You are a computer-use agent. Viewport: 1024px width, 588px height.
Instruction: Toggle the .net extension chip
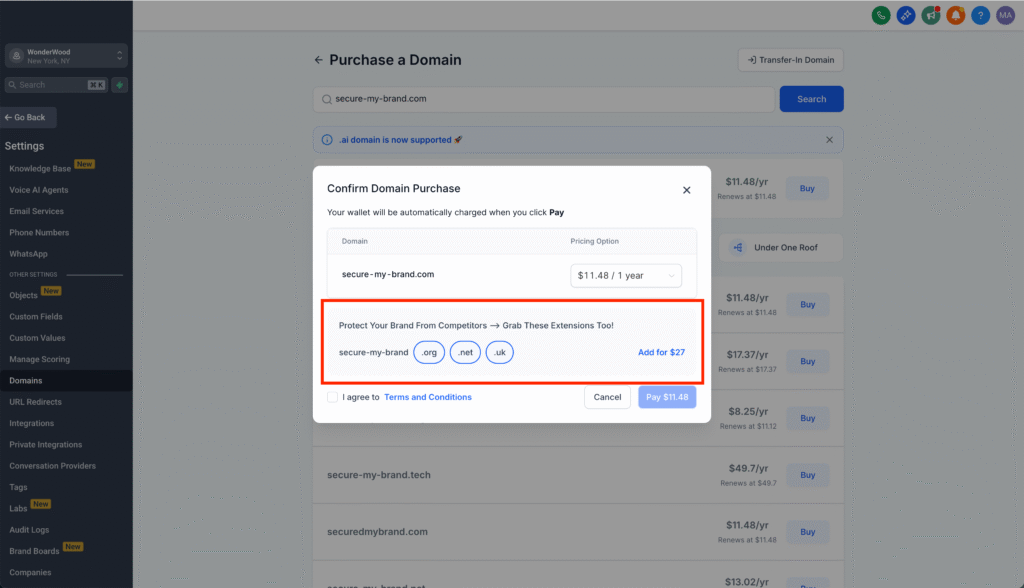(465, 352)
